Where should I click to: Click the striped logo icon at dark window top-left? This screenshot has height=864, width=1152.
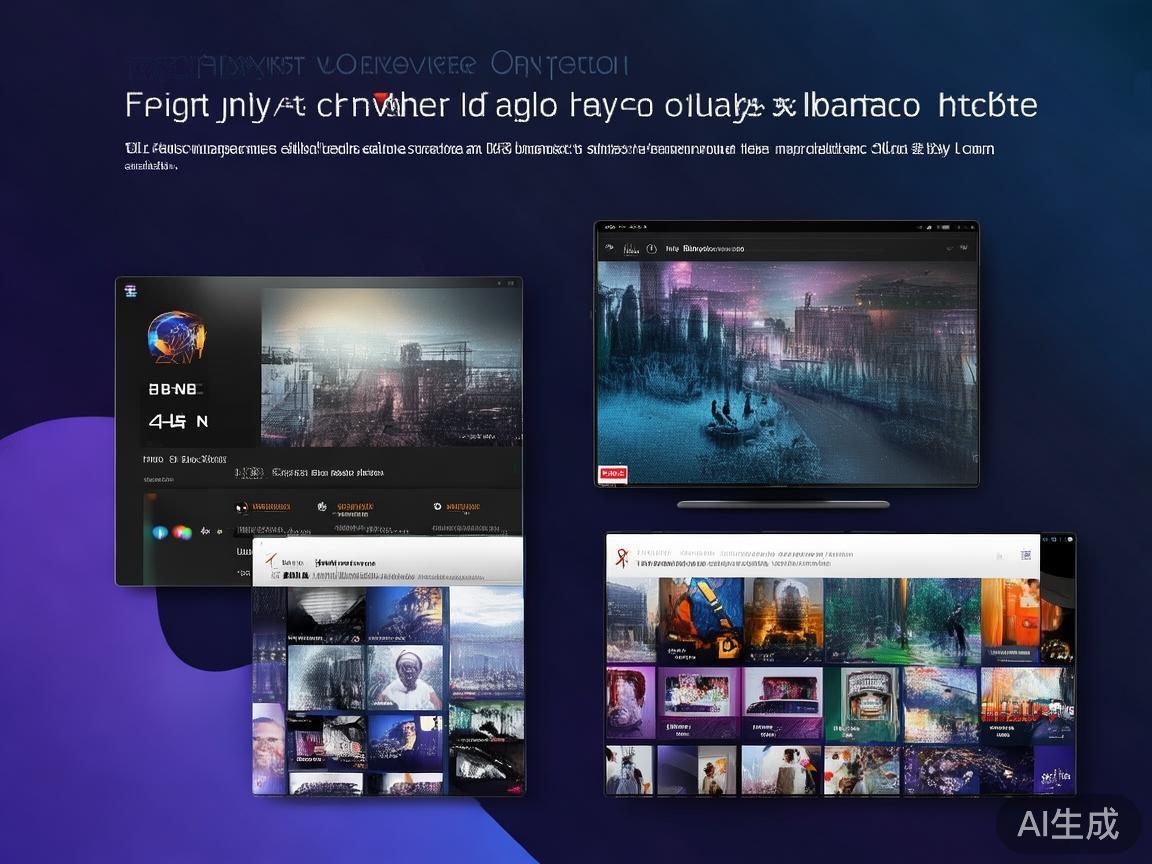(x=130, y=291)
